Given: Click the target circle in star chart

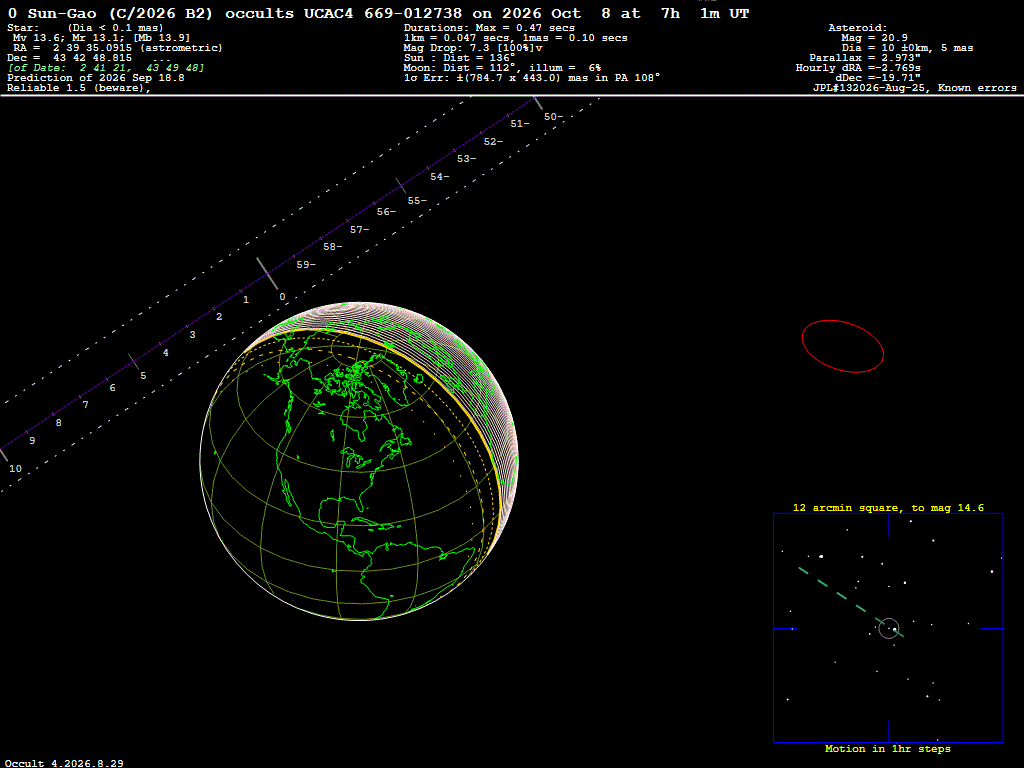Looking at the screenshot, I should (889, 628).
